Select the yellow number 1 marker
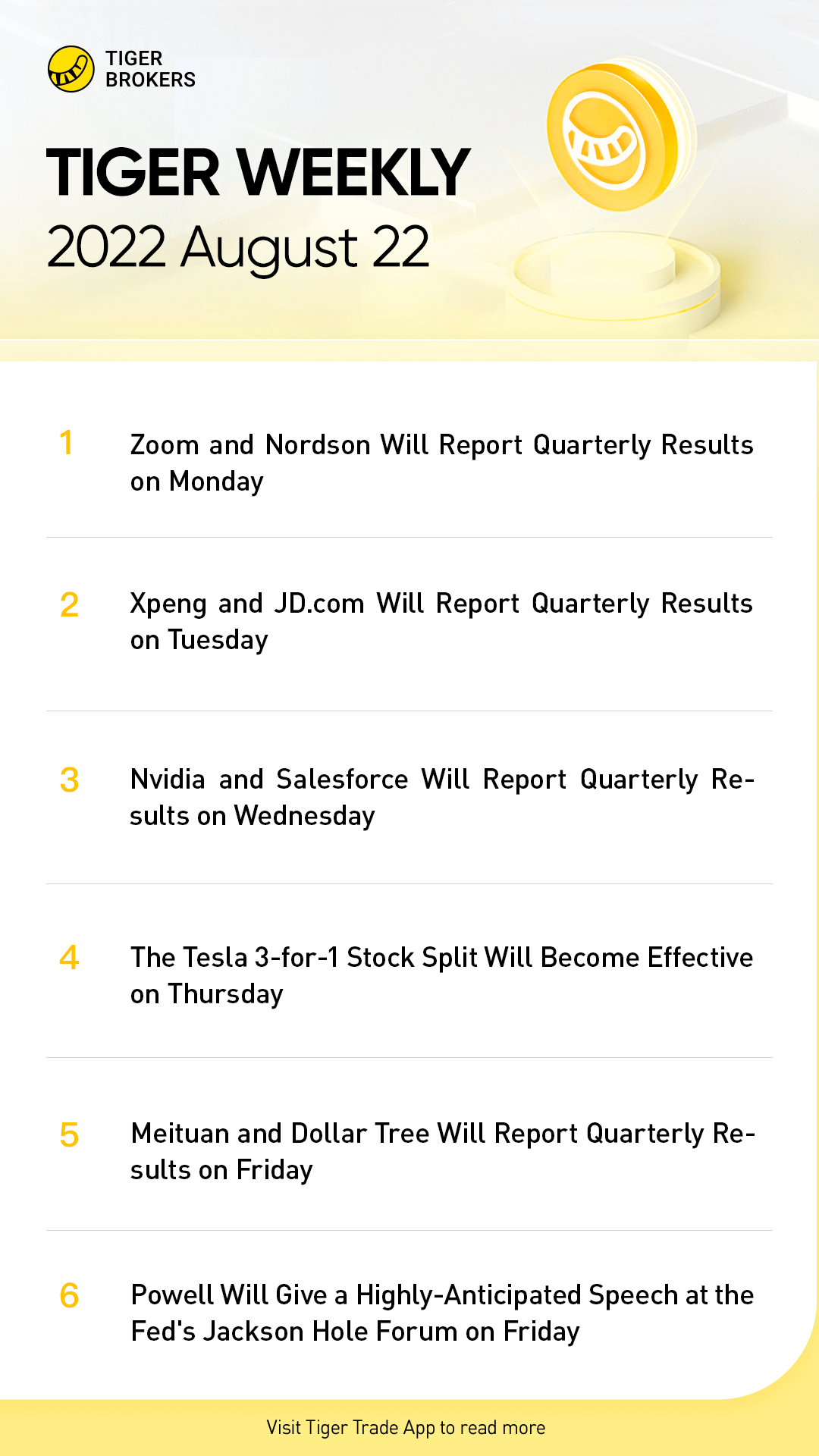Image resolution: width=819 pixels, height=1456 pixels. coord(67,443)
